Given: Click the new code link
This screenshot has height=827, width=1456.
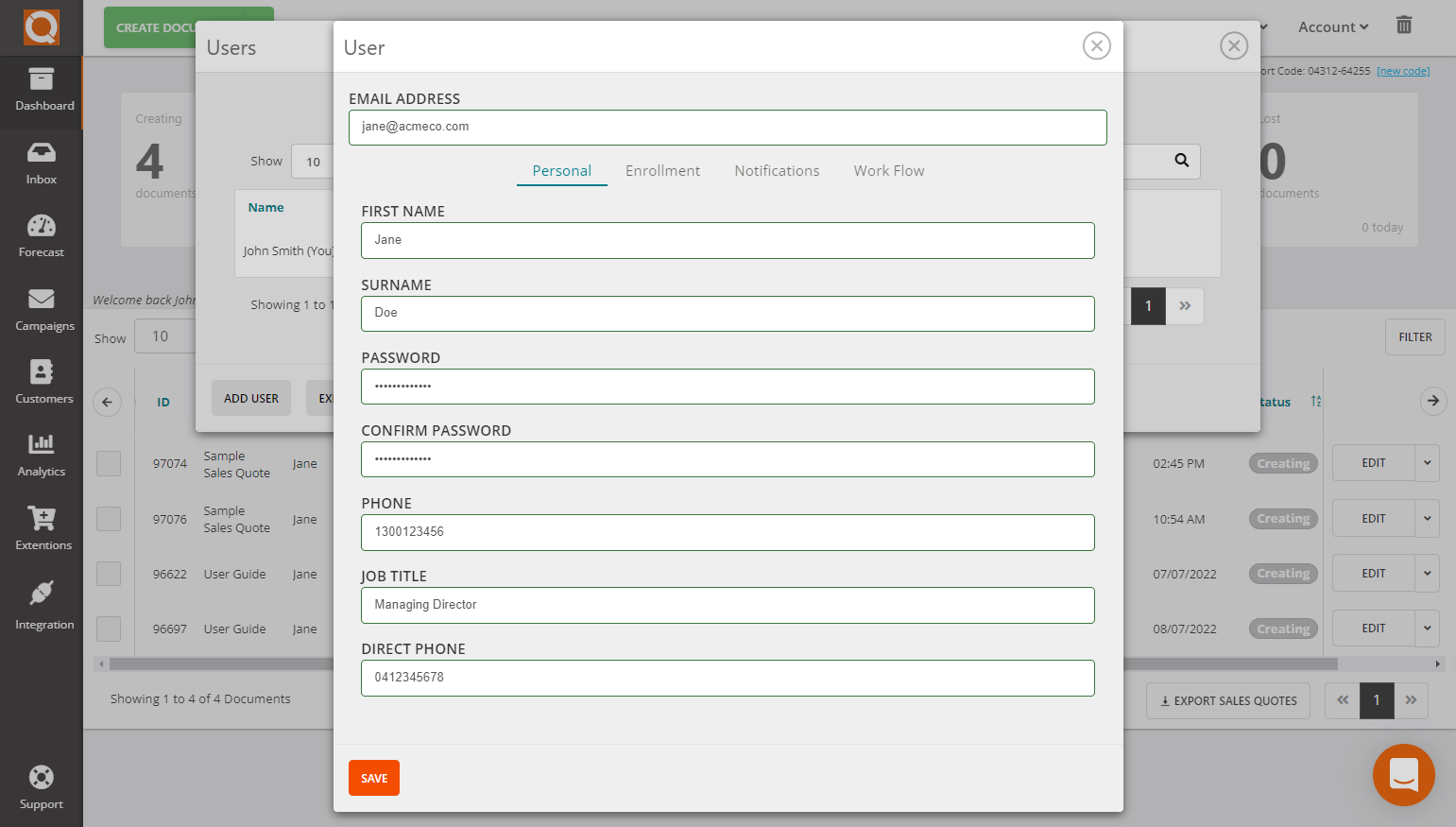Looking at the screenshot, I should pyautogui.click(x=1403, y=70).
